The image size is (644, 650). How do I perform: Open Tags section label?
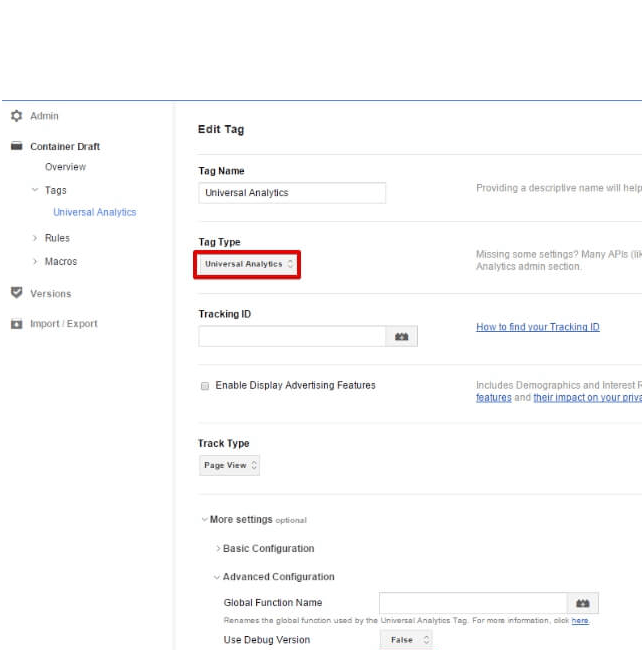(56, 190)
